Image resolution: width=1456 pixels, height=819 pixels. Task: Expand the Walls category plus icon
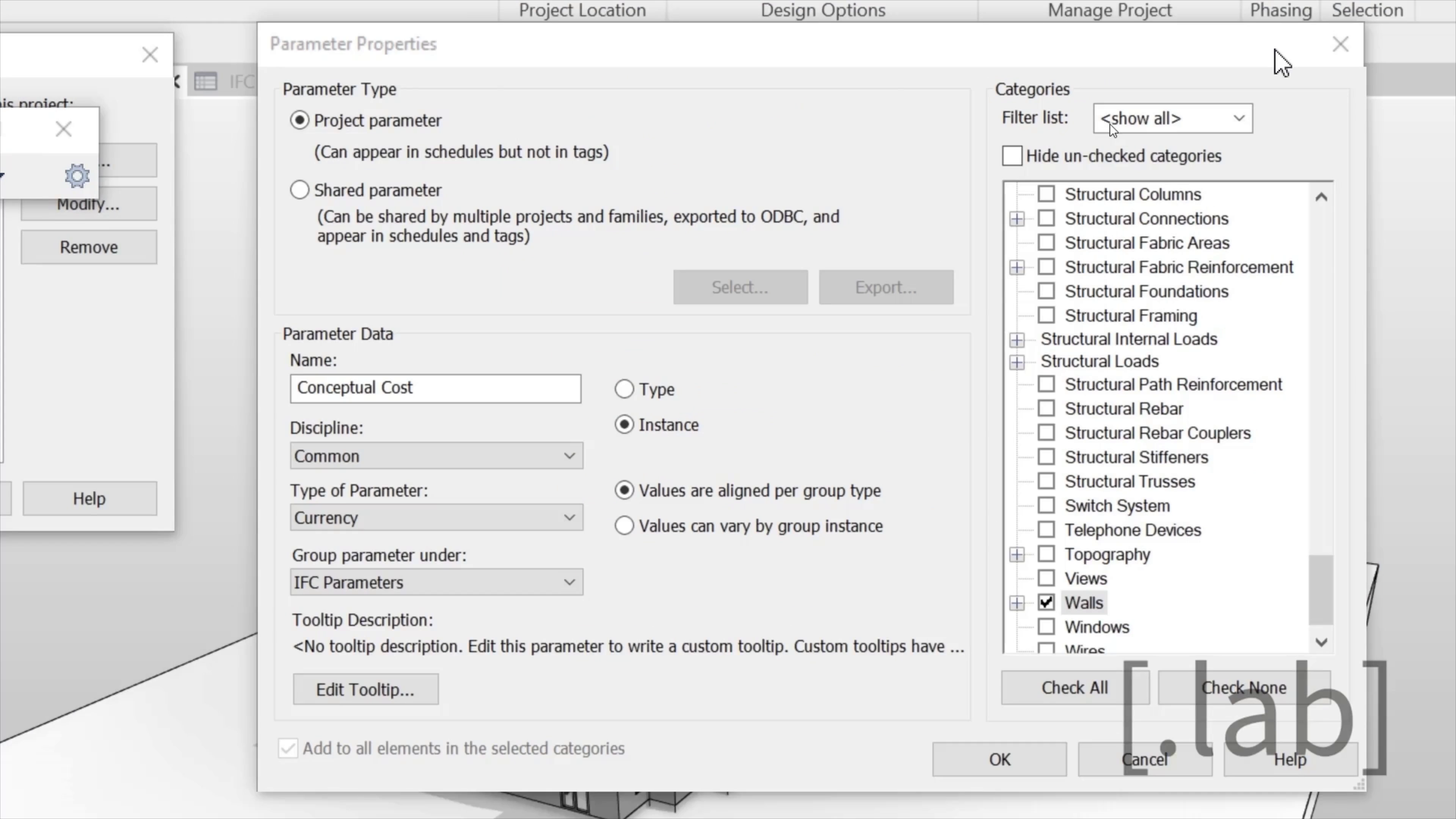(x=1017, y=603)
